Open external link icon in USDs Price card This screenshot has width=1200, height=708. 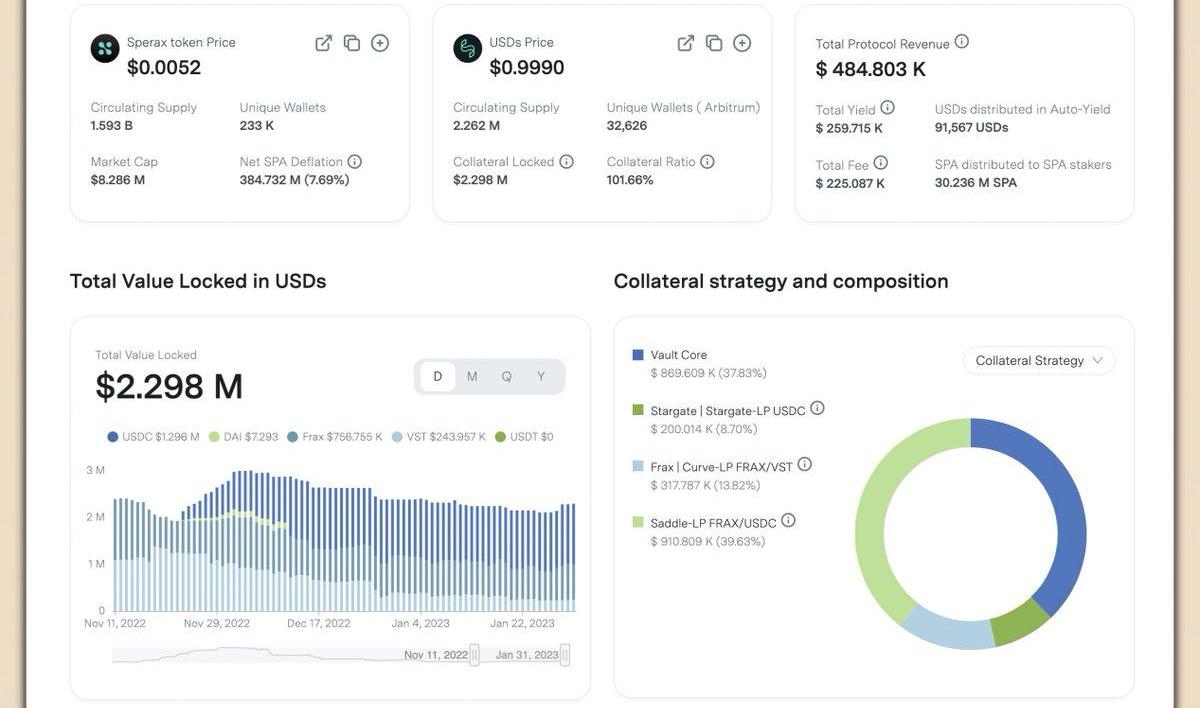[686, 43]
